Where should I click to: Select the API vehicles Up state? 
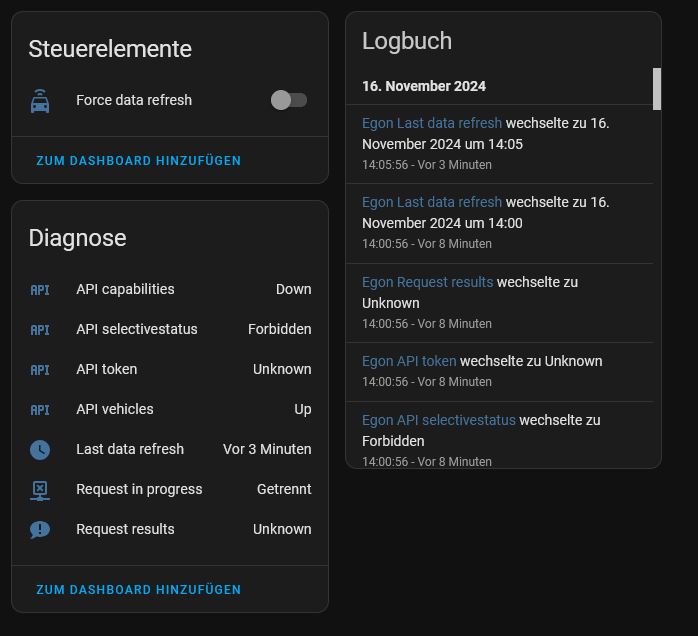(302, 409)
